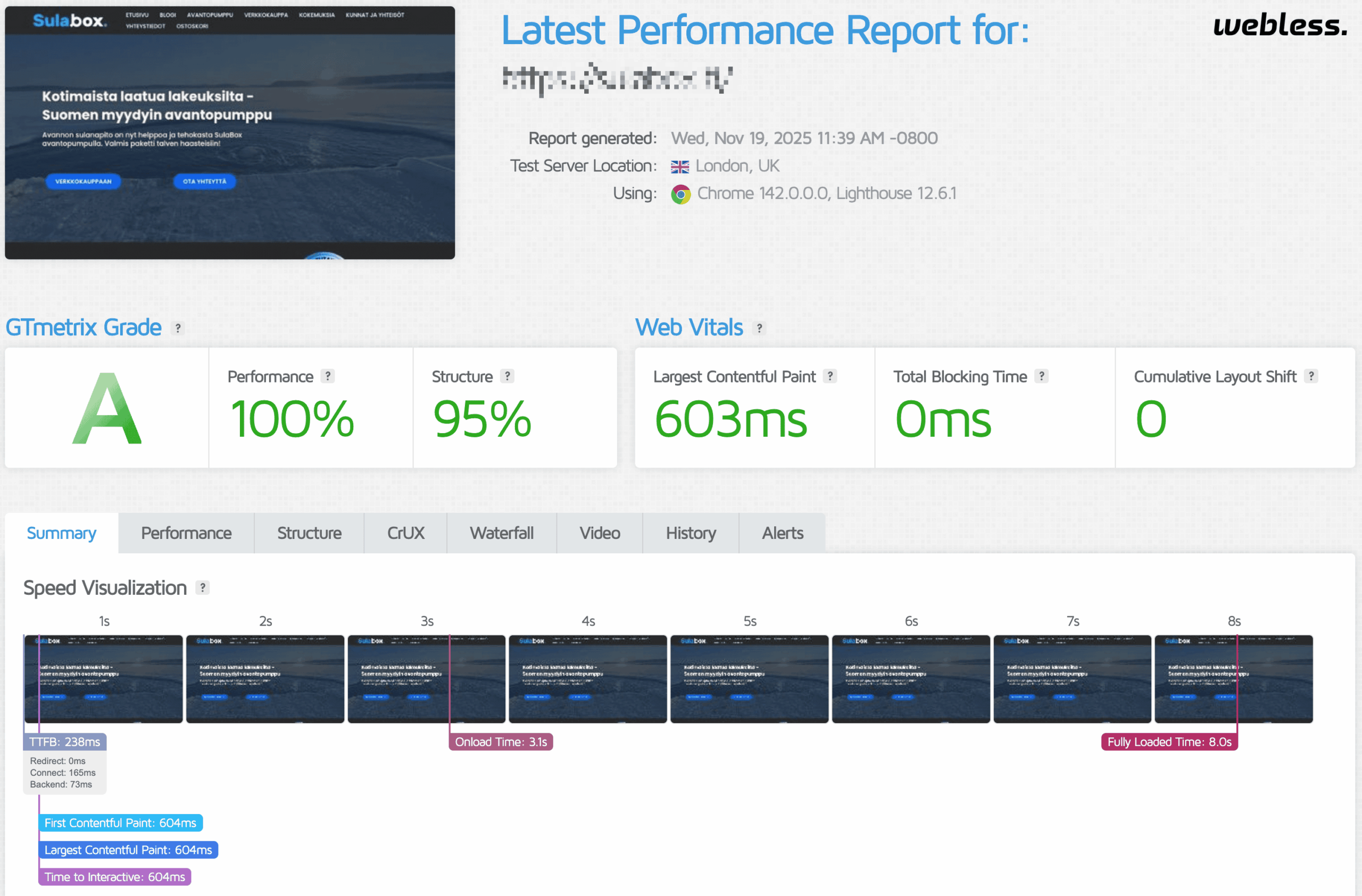Click the help icon beside GTmetrix Grade
This screenshot has height=896, width=1362.
pyautogui.click(x=178, y=328)
